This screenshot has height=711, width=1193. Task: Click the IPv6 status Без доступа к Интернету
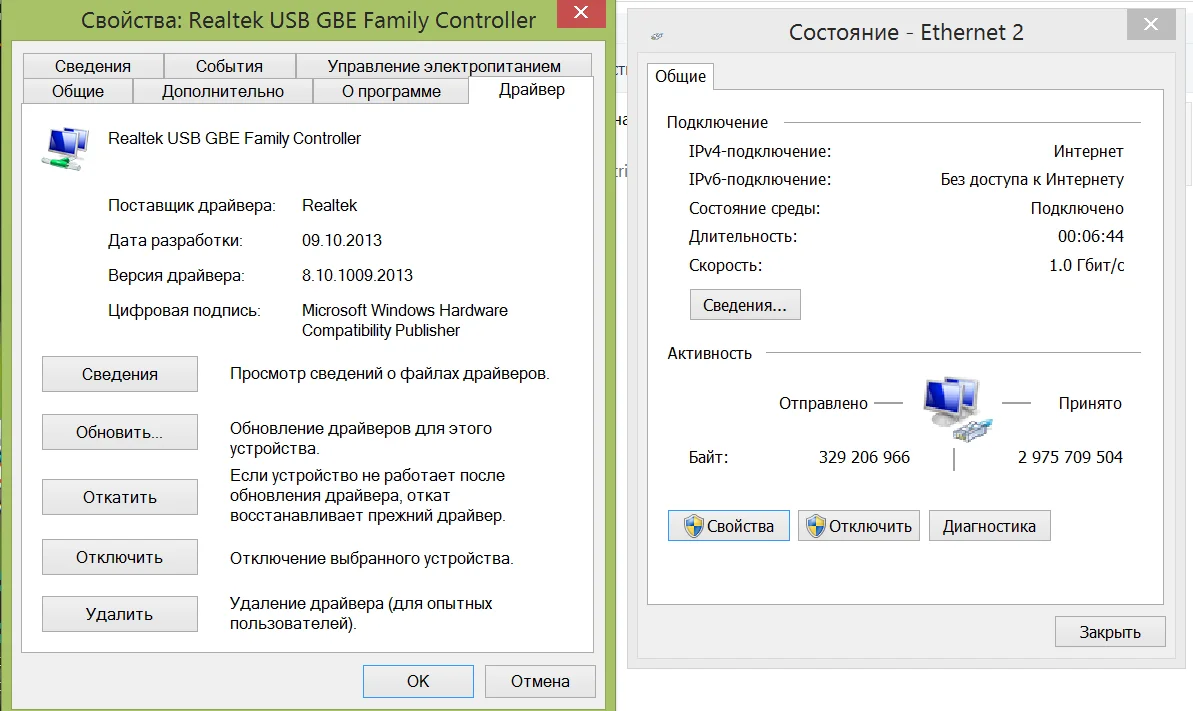(1032, 180)
